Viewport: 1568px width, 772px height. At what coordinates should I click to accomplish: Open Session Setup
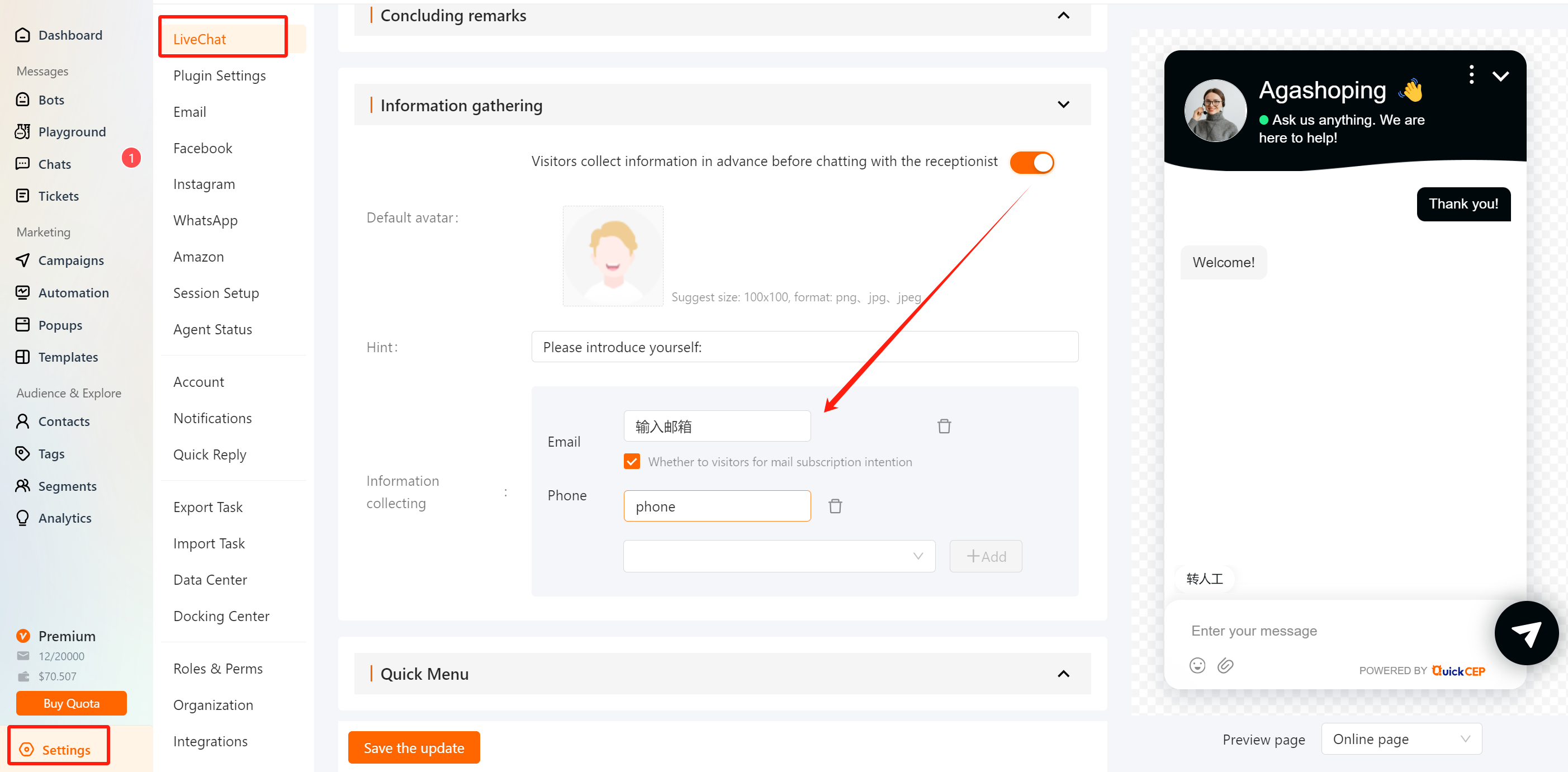point(216,293)
